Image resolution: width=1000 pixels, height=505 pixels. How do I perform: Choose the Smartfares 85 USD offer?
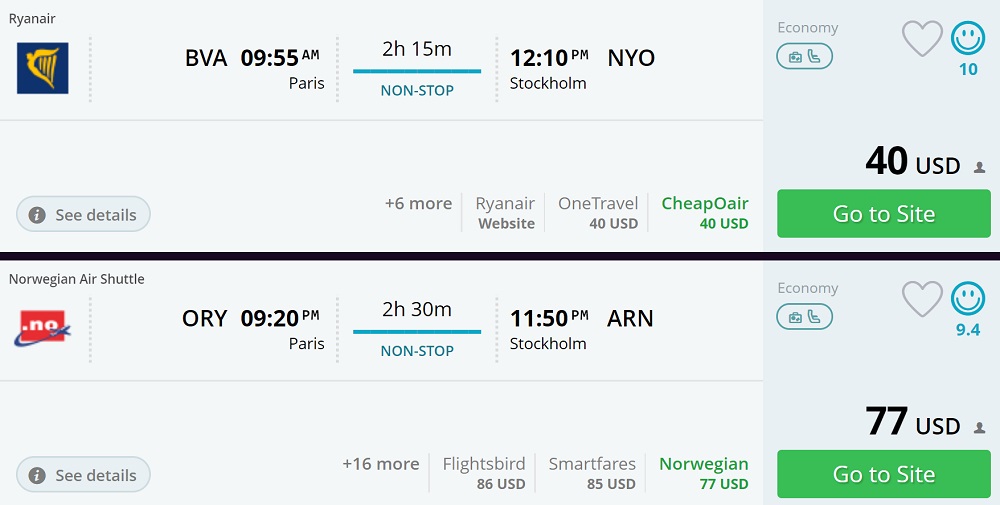pos(592,473)
